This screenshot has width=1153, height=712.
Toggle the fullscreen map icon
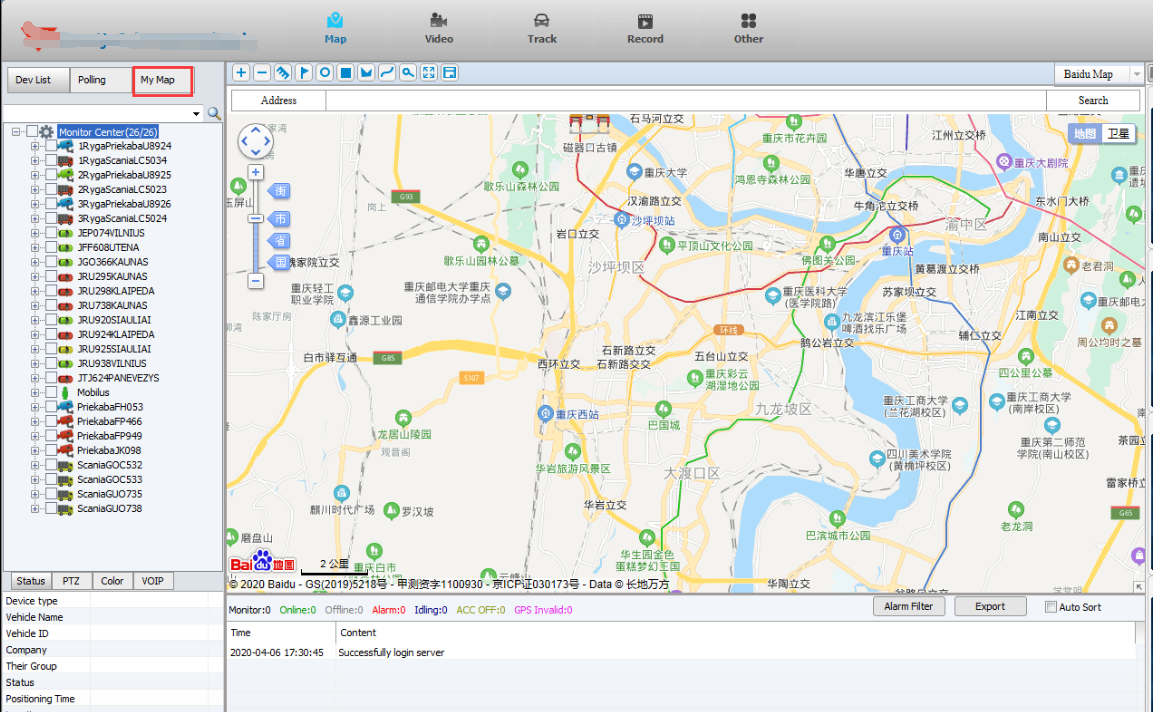coord(429,72)
